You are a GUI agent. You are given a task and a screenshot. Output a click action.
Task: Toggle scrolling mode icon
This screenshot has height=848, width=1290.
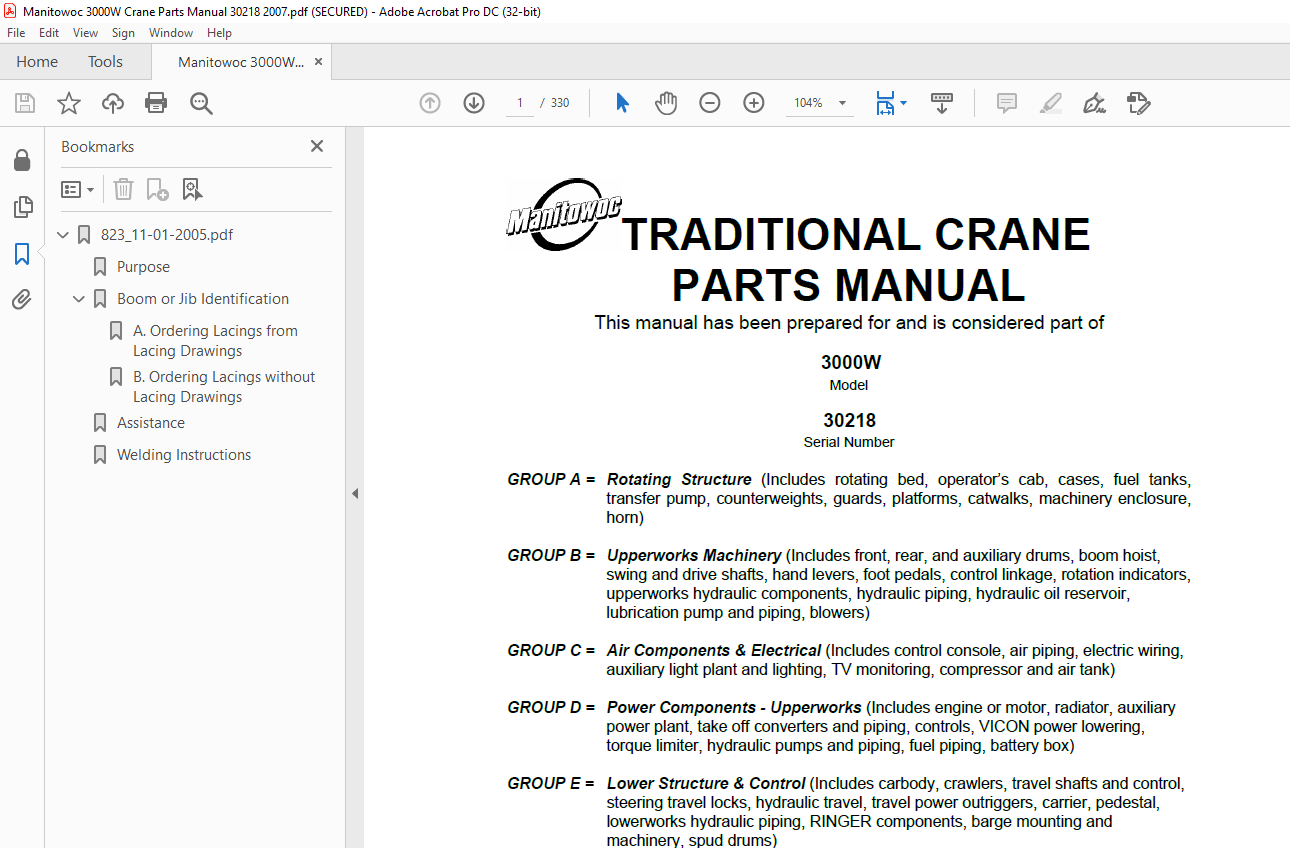tap(942, 103)
